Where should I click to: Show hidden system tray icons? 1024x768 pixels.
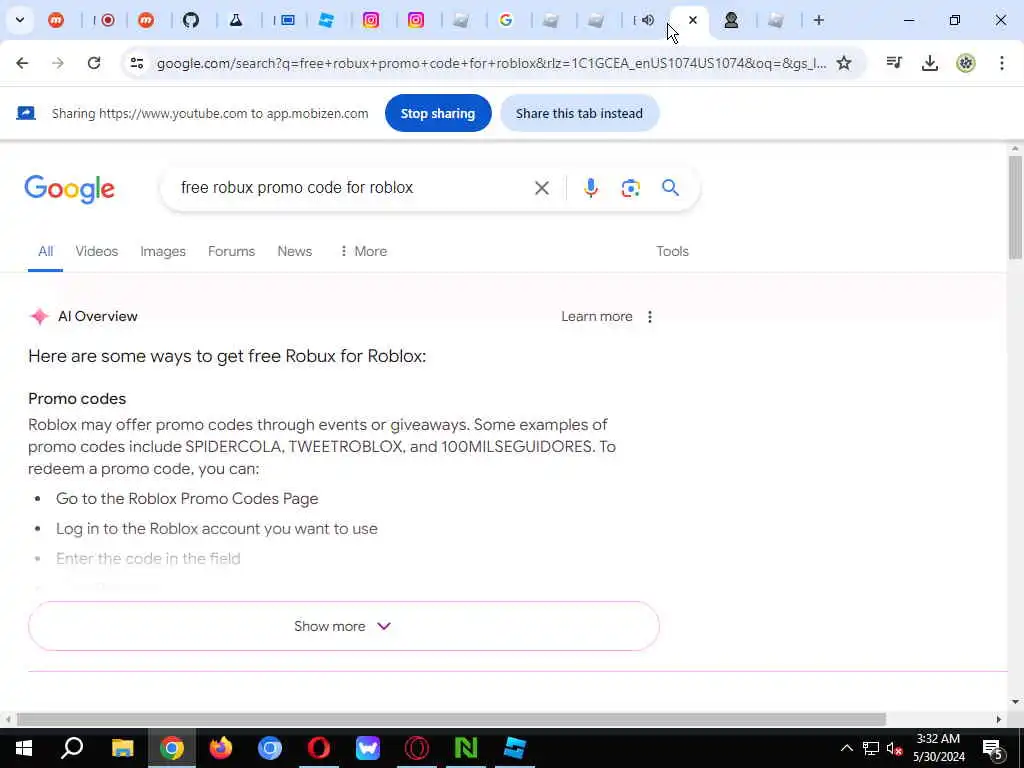click(846, 748)
